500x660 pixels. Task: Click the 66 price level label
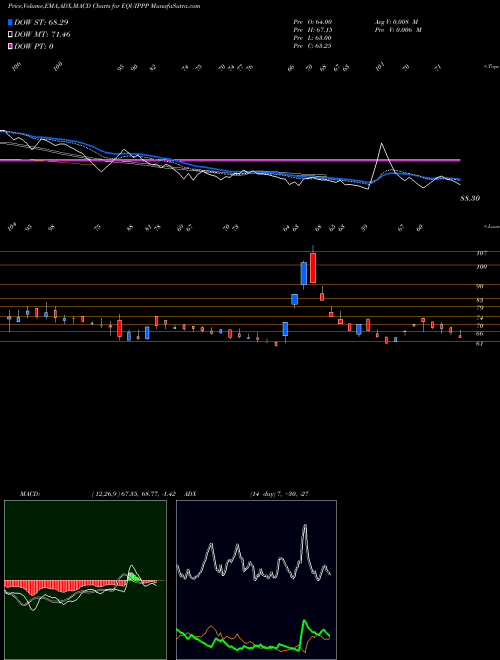tap(480, 334)
